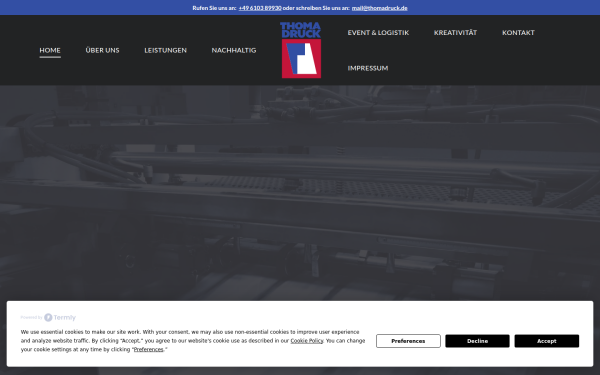Open the Cookie Policy link
600x375 pixels.
click(307, 341)
